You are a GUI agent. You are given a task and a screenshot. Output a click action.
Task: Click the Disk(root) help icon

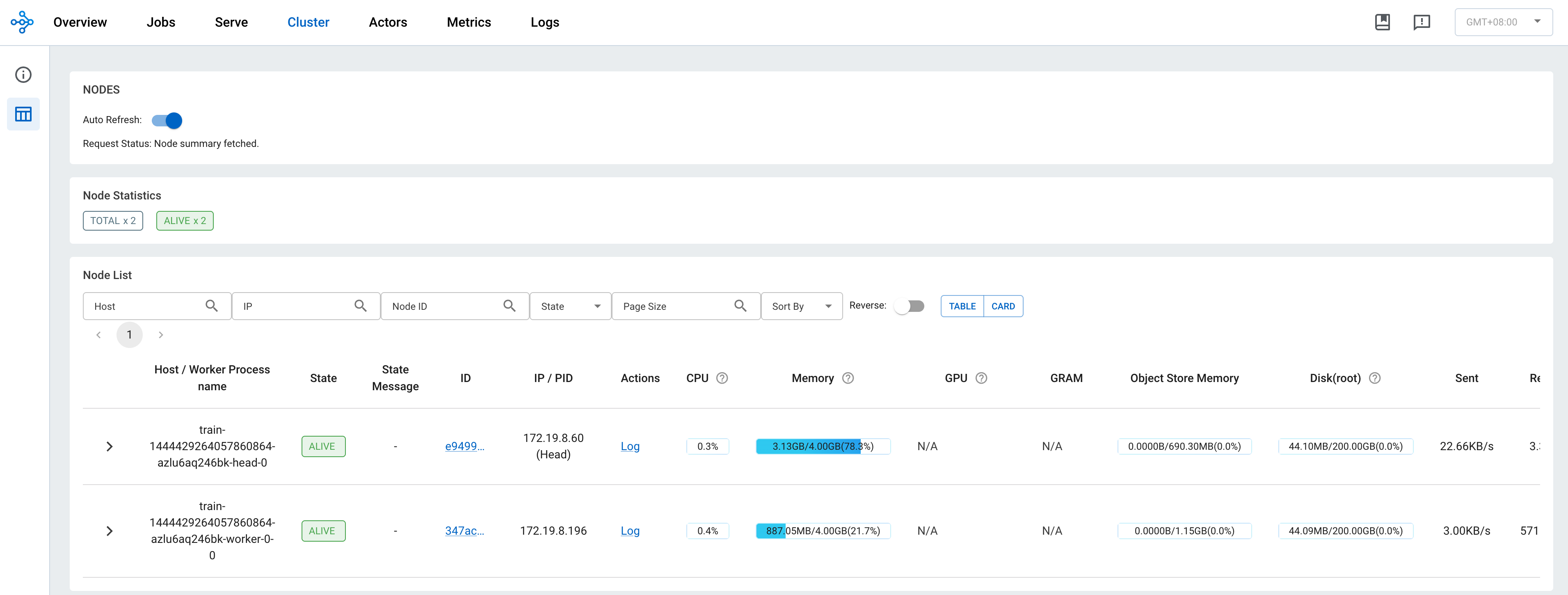point(1374,378)
